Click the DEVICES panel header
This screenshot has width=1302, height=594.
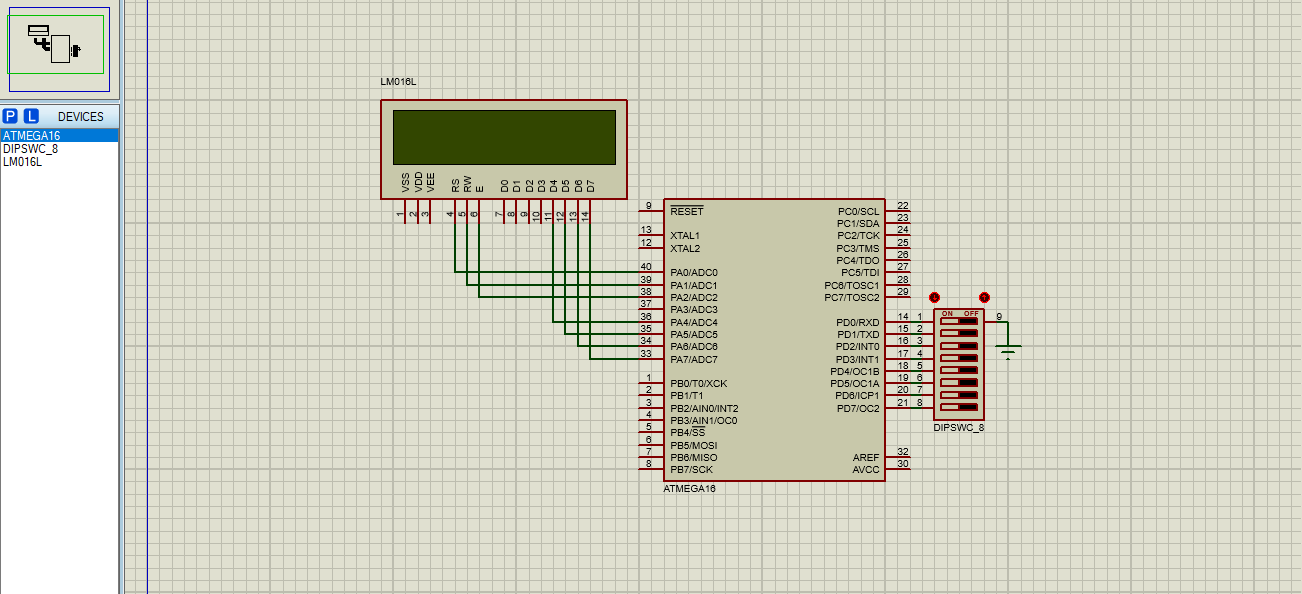[x=80, y=116]
